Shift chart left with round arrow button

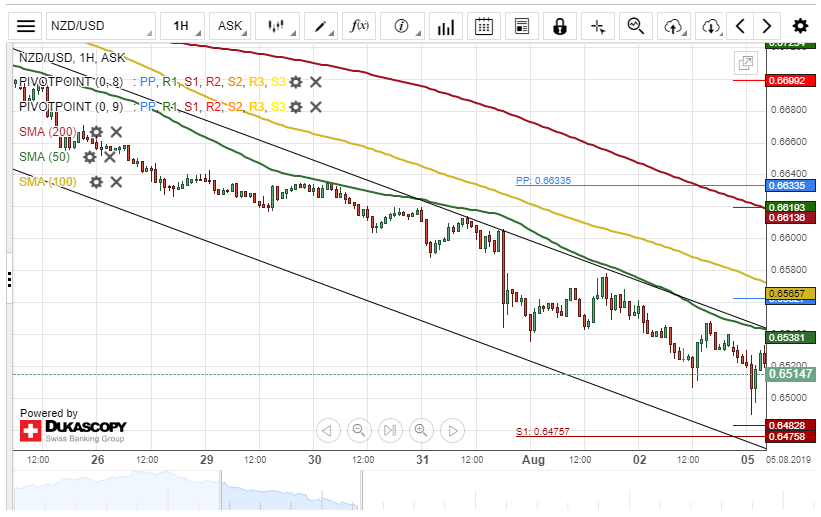pos(328,431)
